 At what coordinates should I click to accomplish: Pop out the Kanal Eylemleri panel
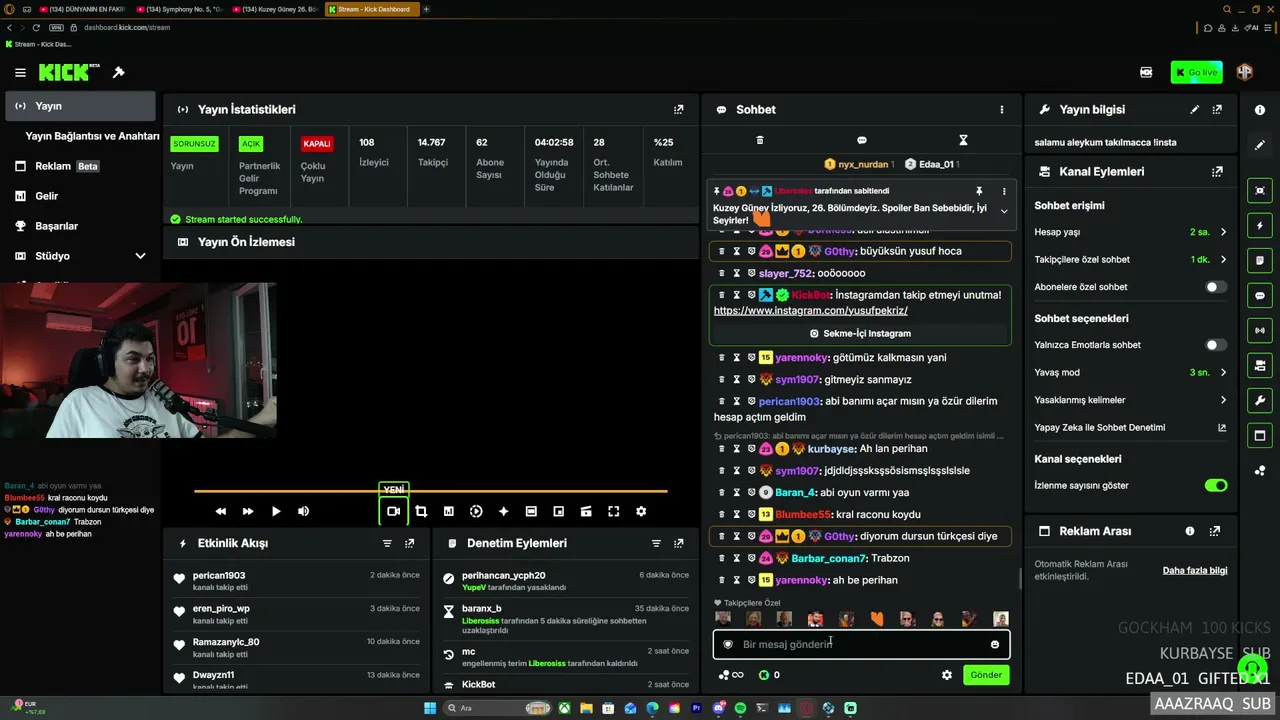click(x=1217, y=171)
